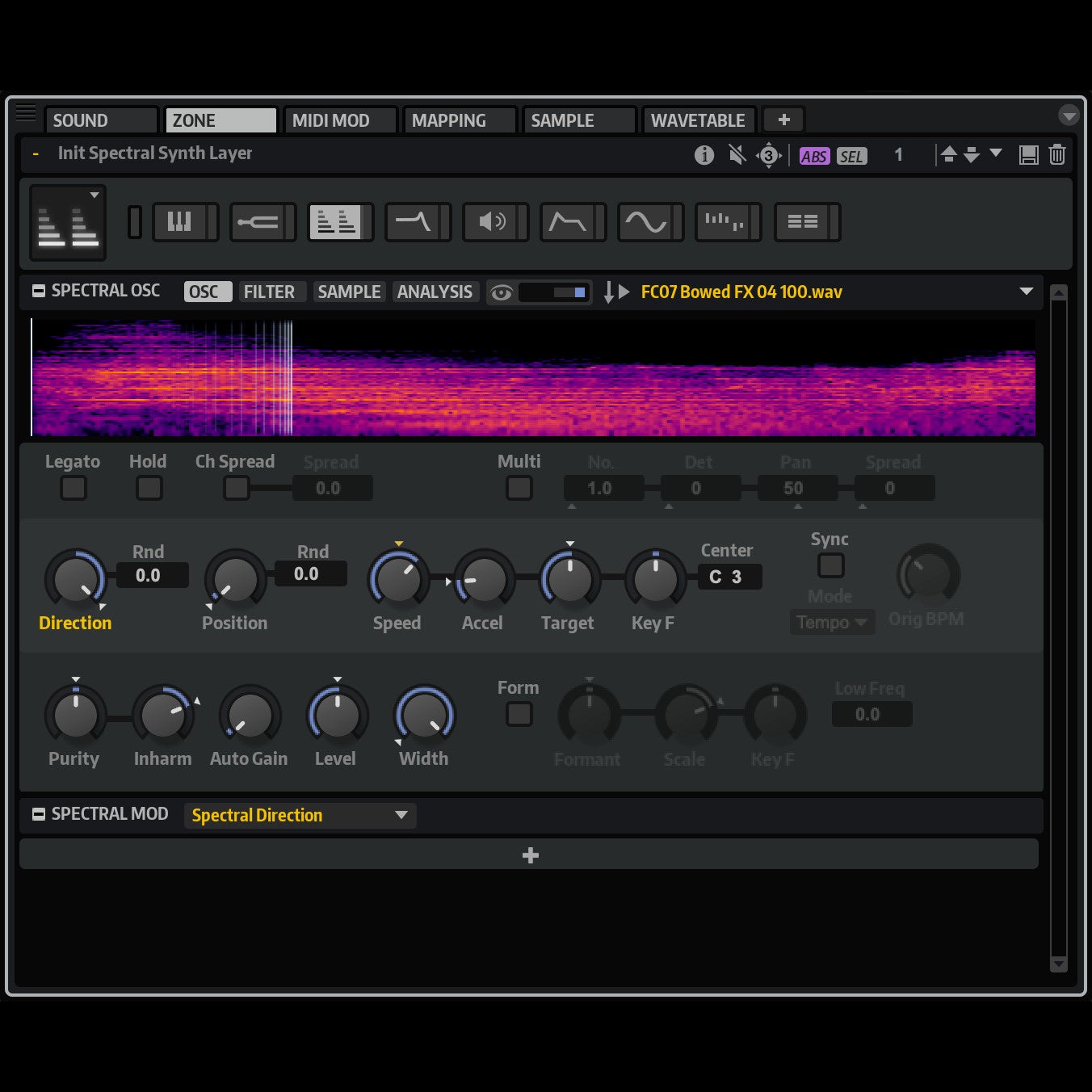This screenshot has width=1092, height=1092.
Task: Click the plus bar to add module
Action: 529,855
